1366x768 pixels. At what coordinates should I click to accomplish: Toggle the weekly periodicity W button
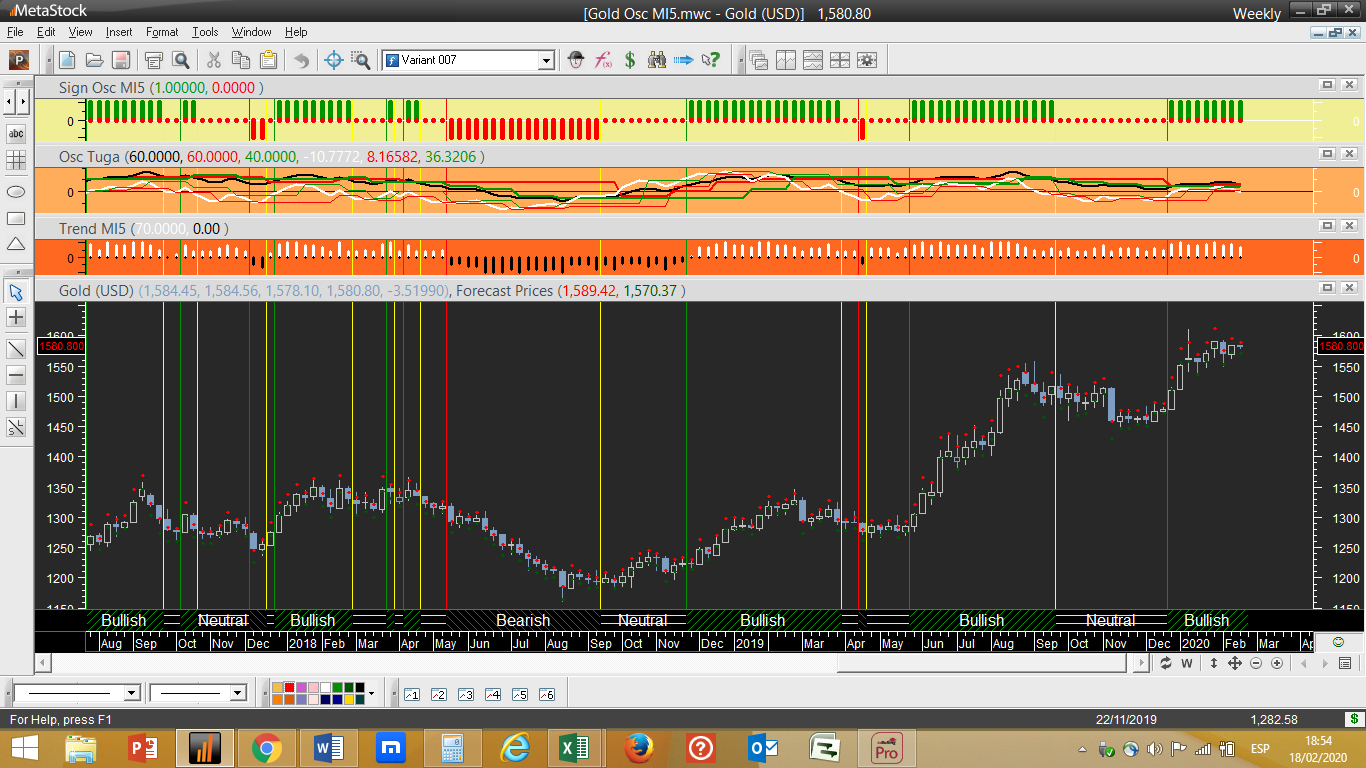tap(1187, 663)
